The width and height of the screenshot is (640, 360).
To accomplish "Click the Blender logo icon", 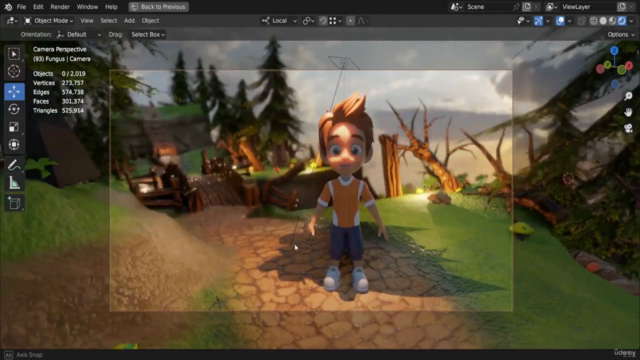I will 8,7.
